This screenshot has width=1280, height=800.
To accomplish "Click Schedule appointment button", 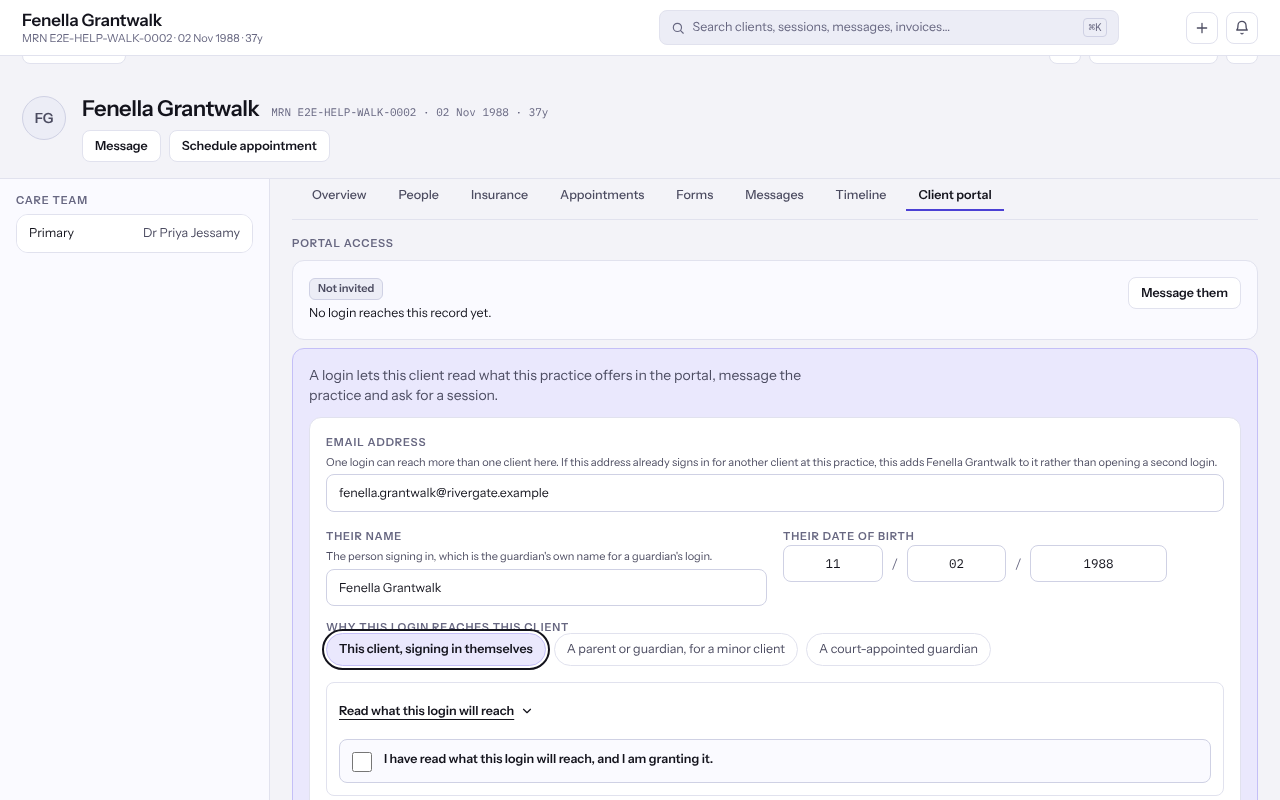I will pos(249,146).
